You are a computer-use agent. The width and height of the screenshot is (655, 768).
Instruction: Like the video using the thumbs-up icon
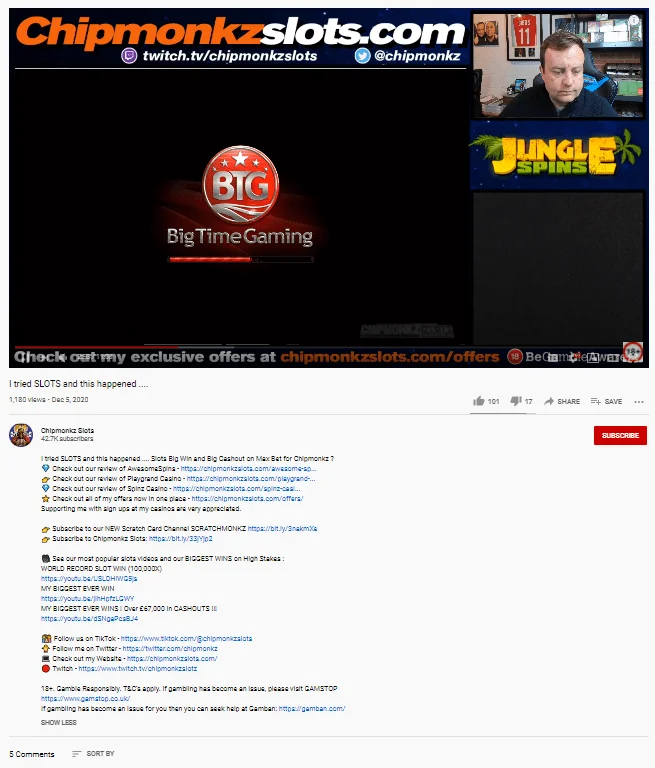click(x=479, y=401)
